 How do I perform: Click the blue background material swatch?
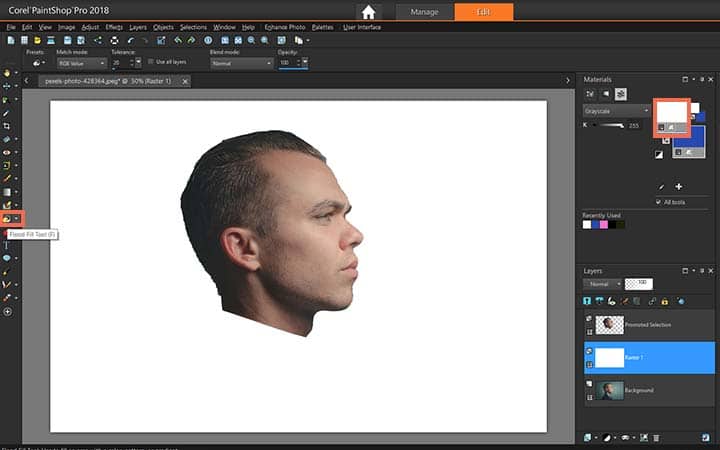pyautogui.click(x=694, y=138)
